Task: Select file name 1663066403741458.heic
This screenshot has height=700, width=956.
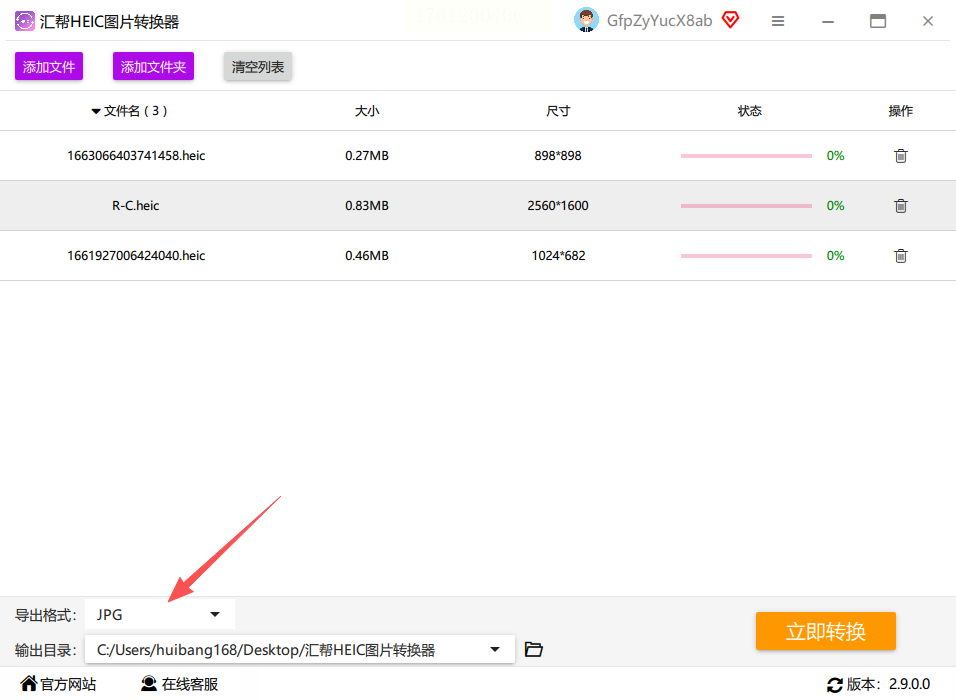Action: coord(136,155)
